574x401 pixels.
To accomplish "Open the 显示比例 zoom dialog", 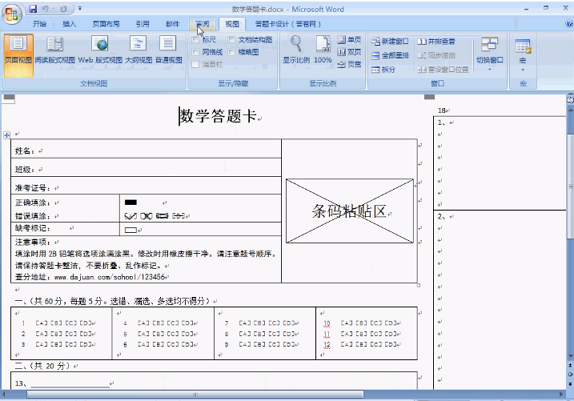I will point(296,49).
